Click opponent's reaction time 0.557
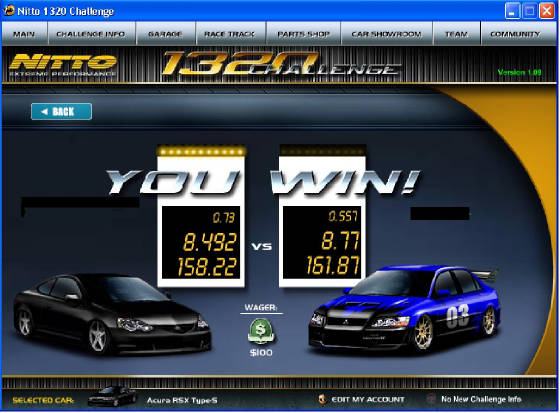Viewport: 560px width, 413px height. pos(343,216)
